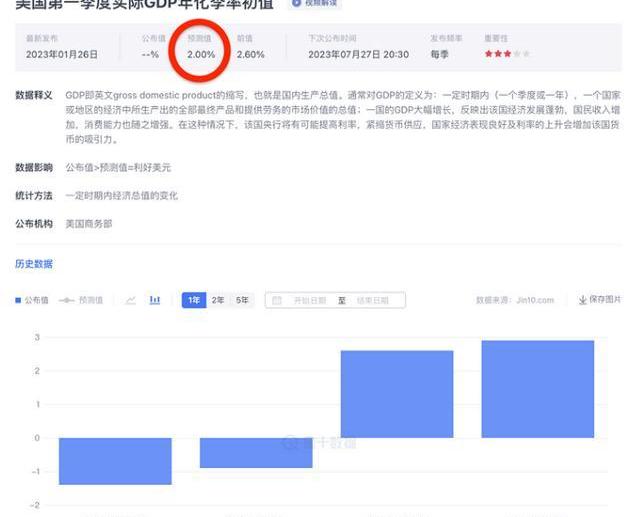
Task: Toggle the 预测值 legend series
Action: click(82, 300)
